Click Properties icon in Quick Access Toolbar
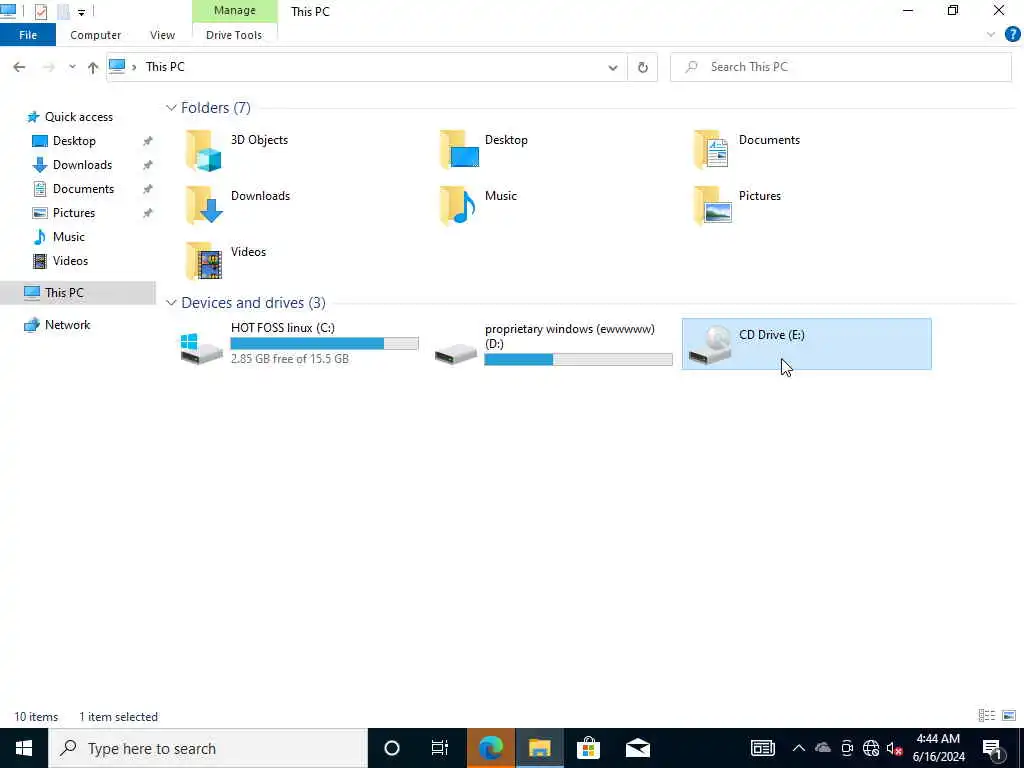 click(40, 11)
